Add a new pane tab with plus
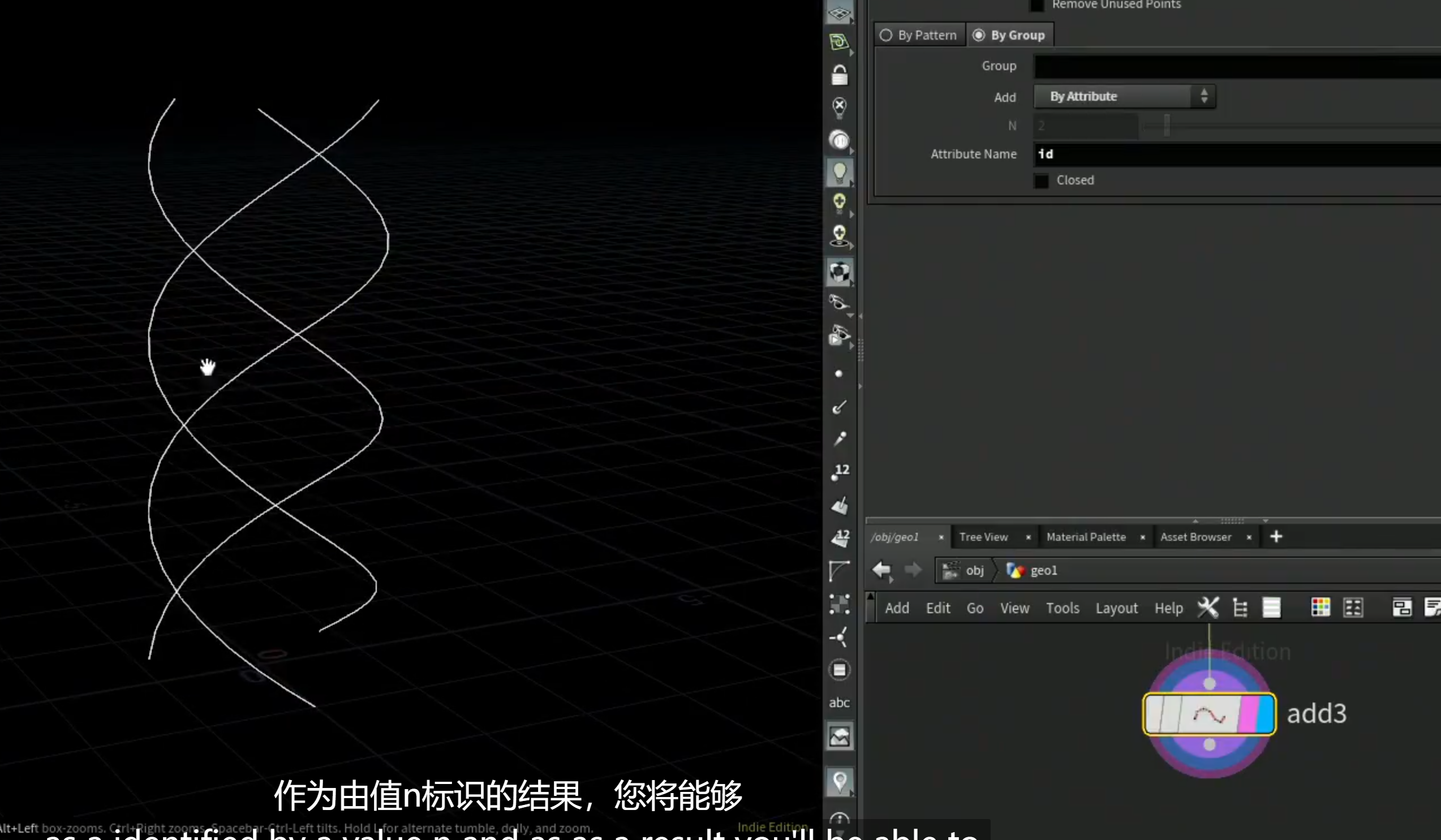The width and height of the screenshot is (1441, 840). 1276,537
